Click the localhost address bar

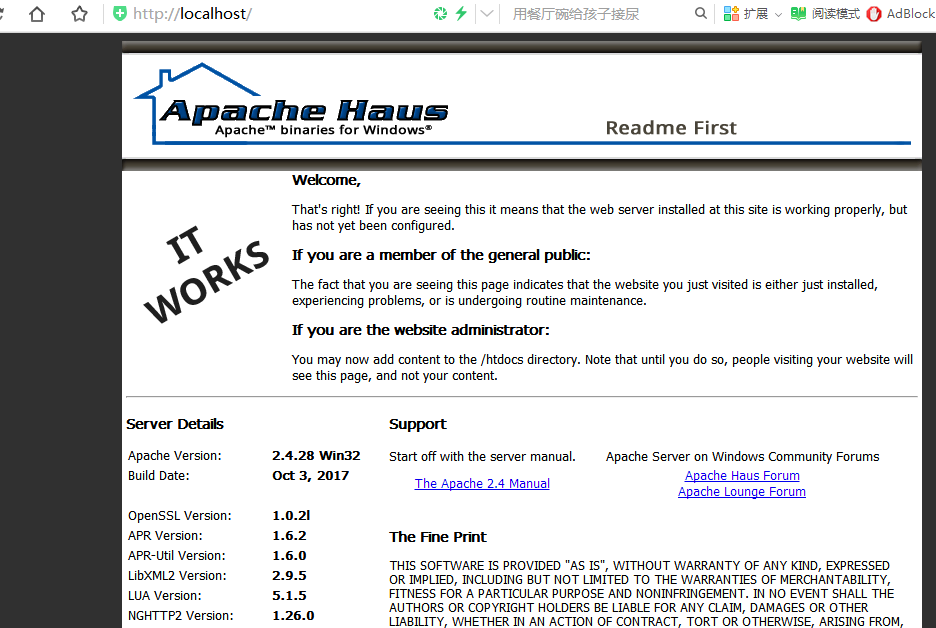[192, 14]
